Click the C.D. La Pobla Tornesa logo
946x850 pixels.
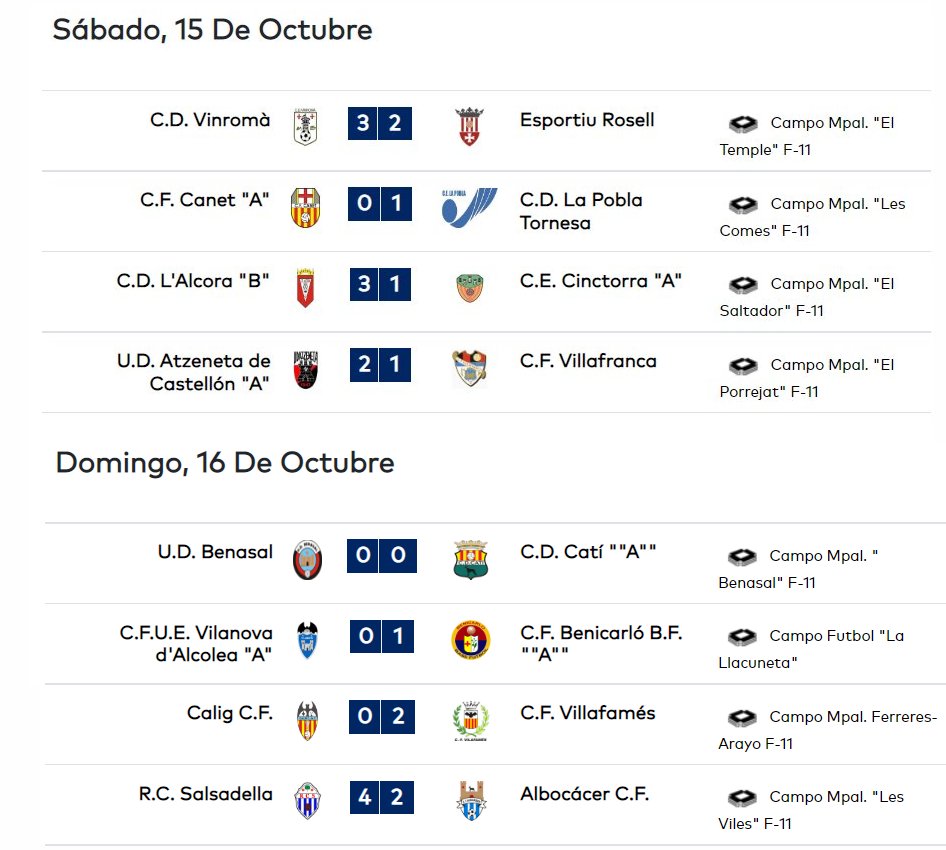(x=469, y=208)
